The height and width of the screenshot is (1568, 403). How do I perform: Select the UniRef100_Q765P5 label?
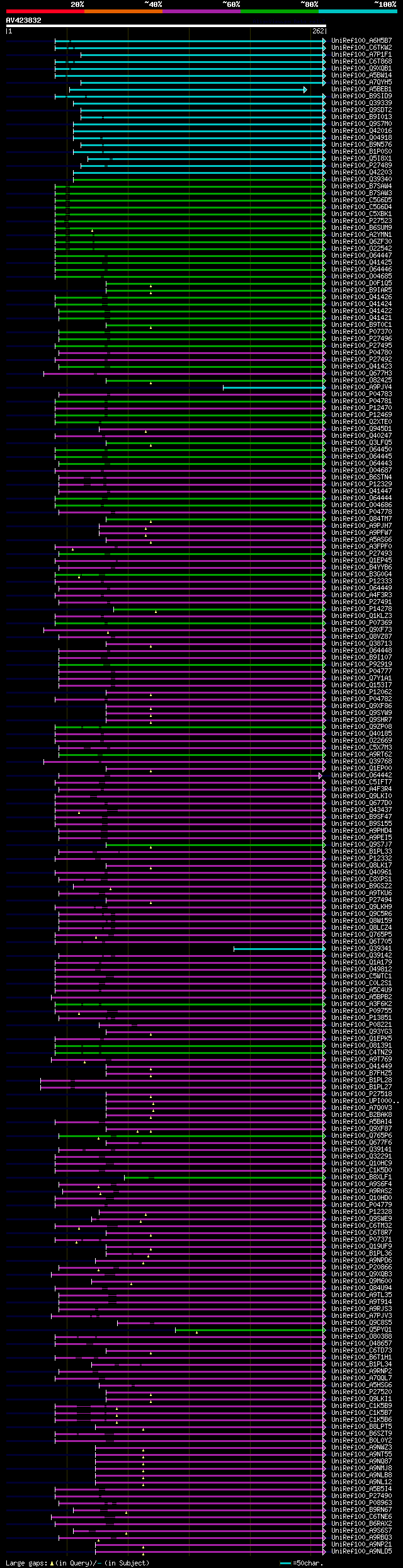361,935
